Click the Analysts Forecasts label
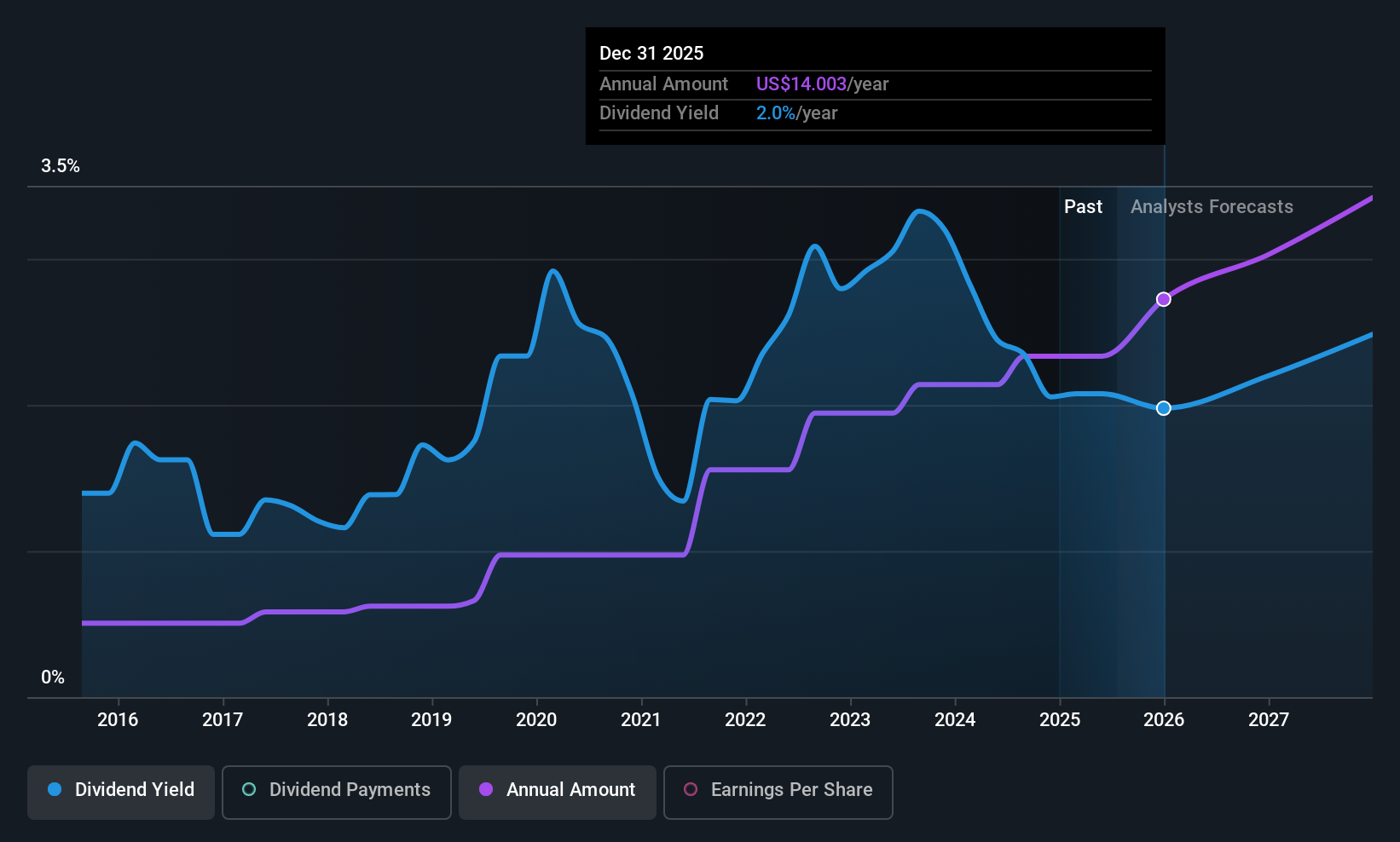Screen dimensions: 1400x842 [1212, 207]
